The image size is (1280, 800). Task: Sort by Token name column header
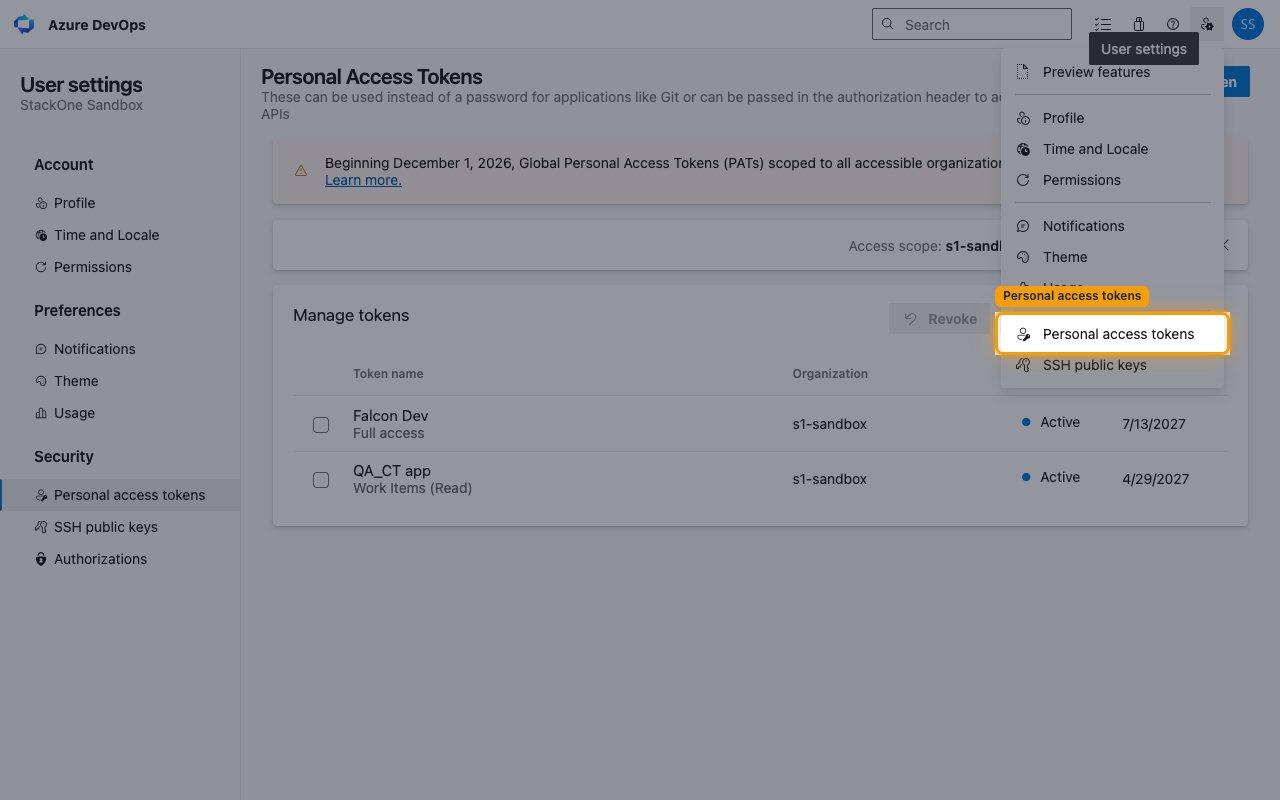388,374
